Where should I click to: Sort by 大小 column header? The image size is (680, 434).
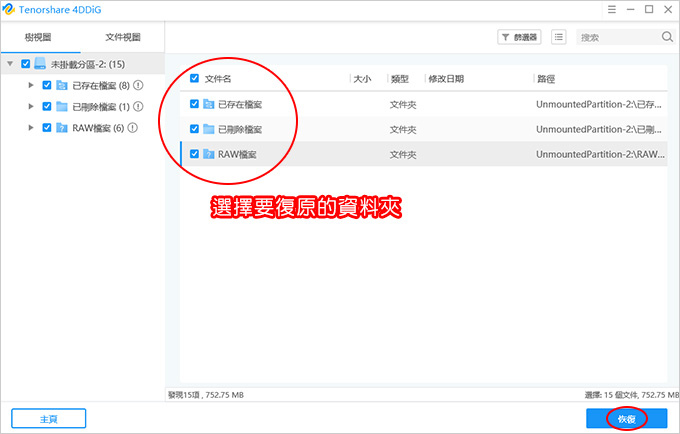pyautogui.click(x=363, y=79)
